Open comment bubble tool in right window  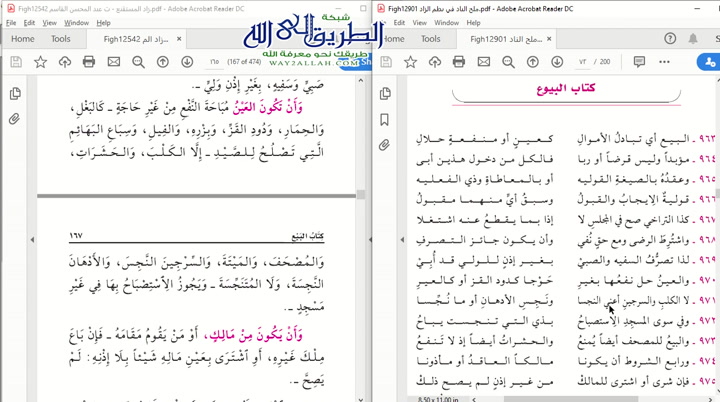(x=639, y=62)
